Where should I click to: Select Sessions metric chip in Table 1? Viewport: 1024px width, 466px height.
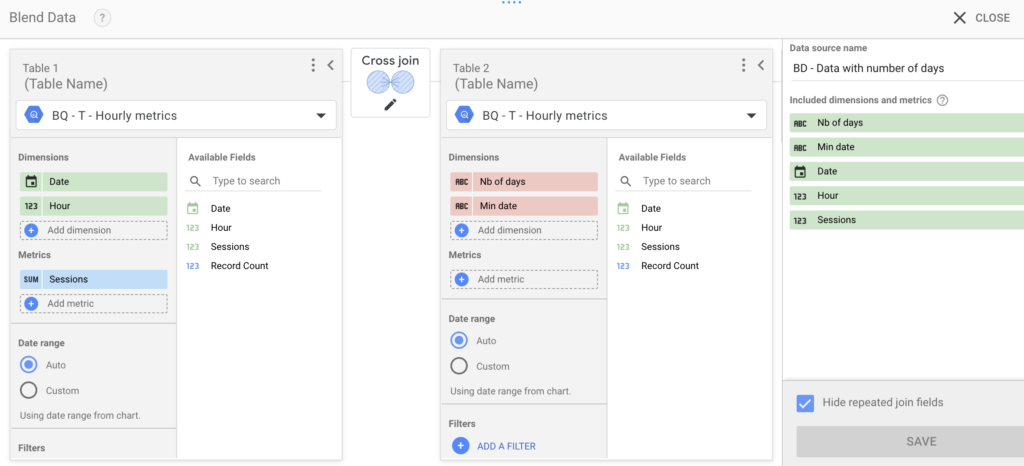(x=93, y=279)
